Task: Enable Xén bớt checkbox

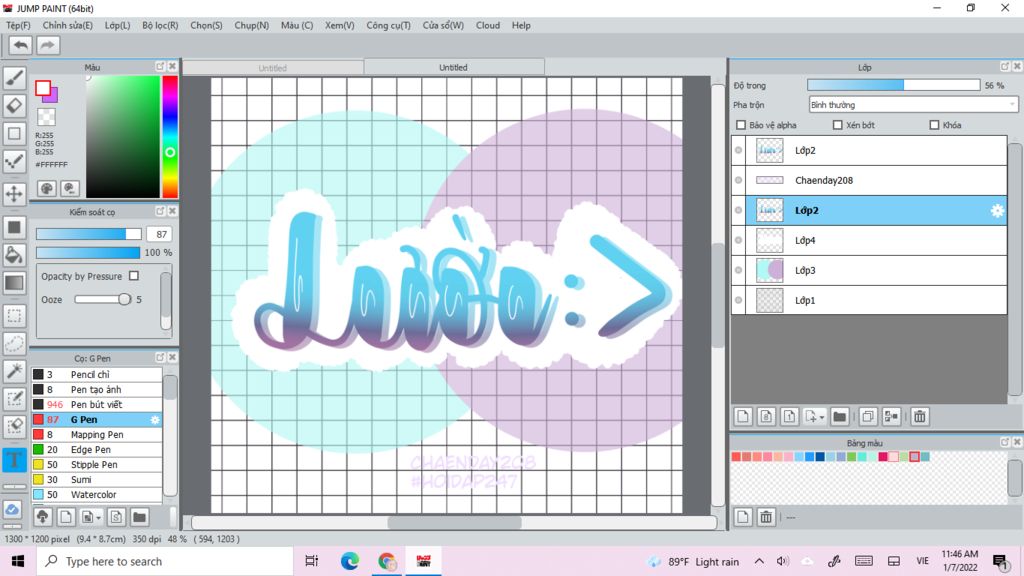Action: point(837,125)
